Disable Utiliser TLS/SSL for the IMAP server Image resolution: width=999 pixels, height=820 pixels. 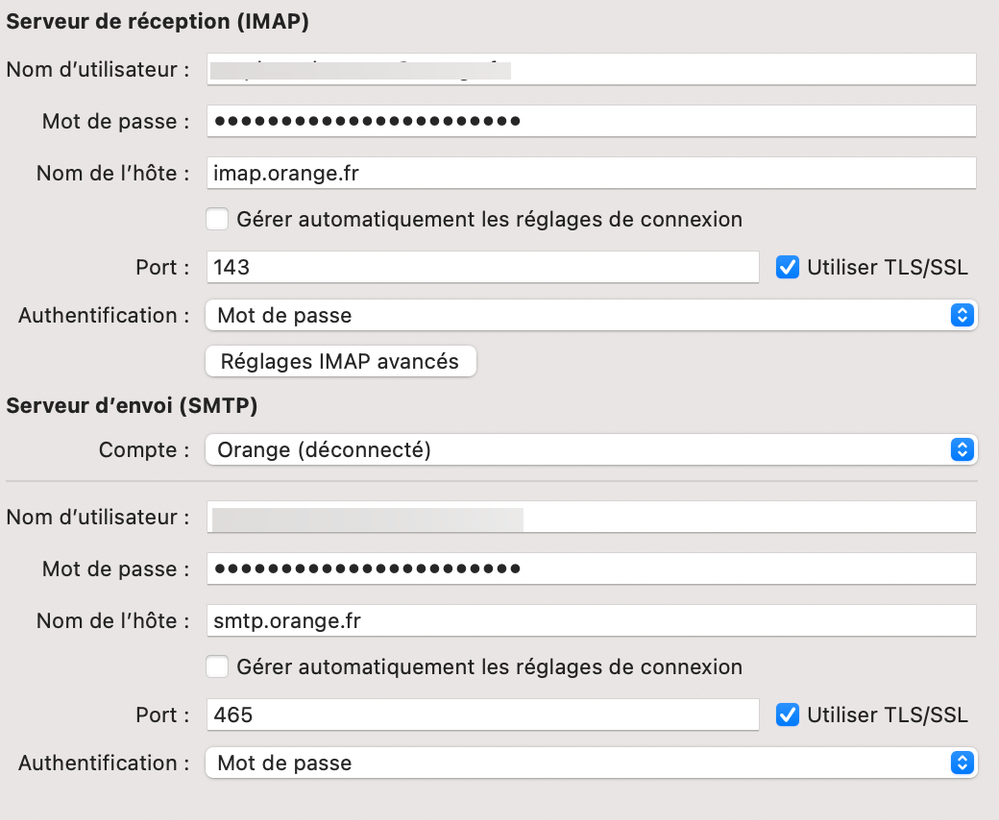click(787, 267)
